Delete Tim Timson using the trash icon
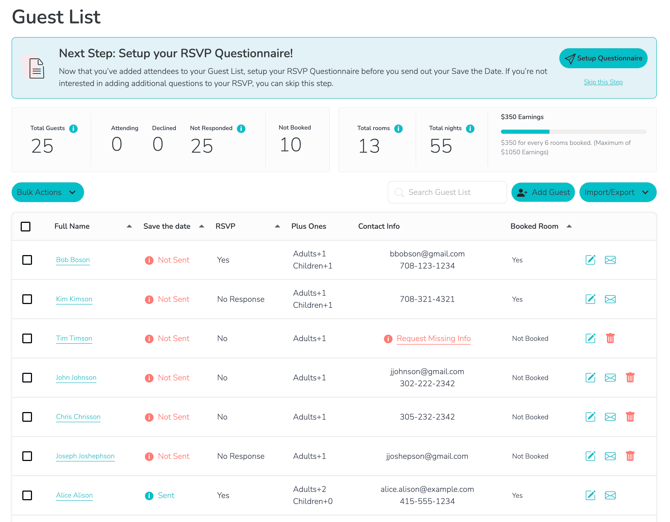 pos(610,338)
